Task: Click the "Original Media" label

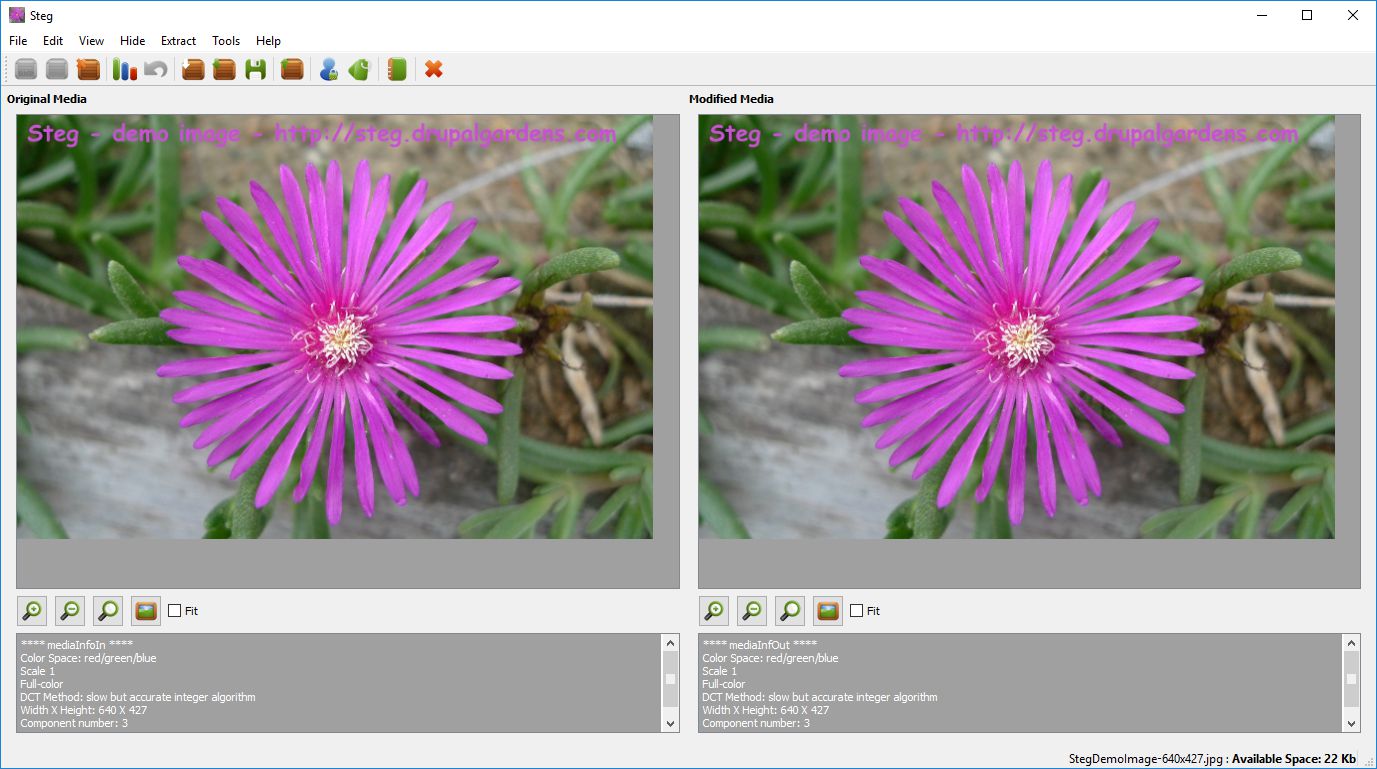Action: [47, 99]
